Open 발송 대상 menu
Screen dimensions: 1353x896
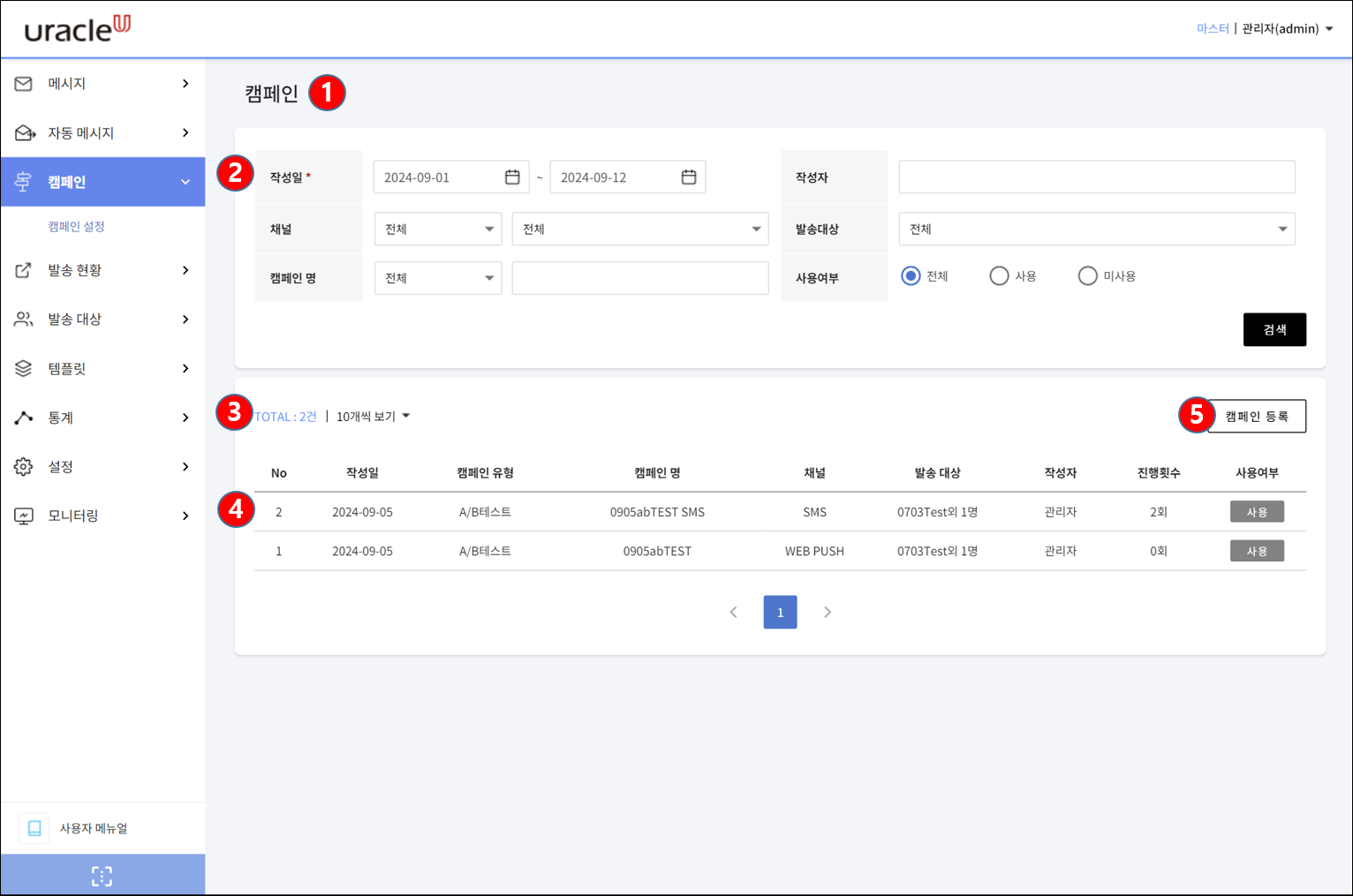click(102, 320)
